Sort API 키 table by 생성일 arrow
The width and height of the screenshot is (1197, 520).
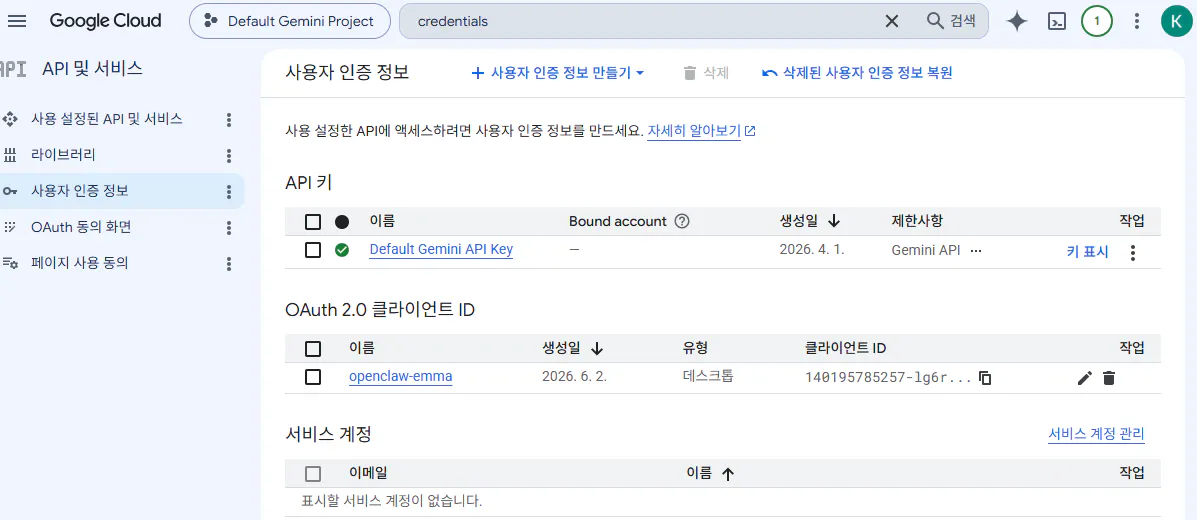pos(834,221)
